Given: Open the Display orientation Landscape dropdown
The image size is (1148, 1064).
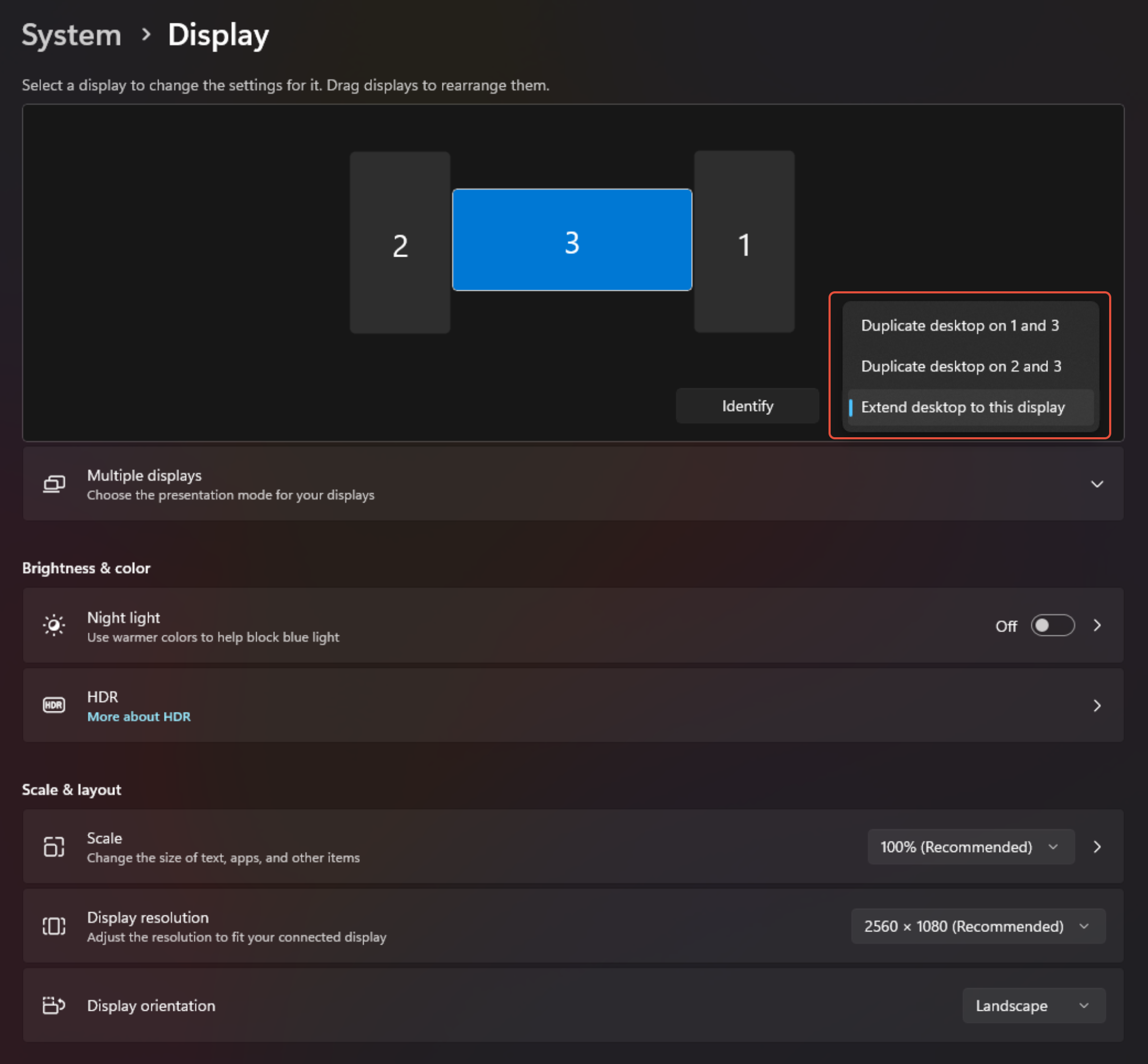Looking at the screenshot, I should [x=1034, y=1005].
